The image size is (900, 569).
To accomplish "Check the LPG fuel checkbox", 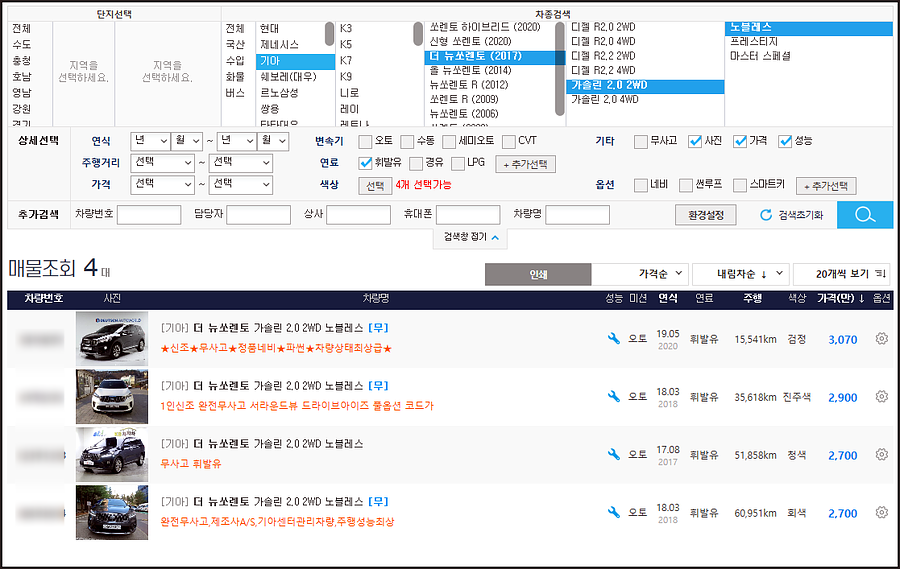I will [457, 163].
